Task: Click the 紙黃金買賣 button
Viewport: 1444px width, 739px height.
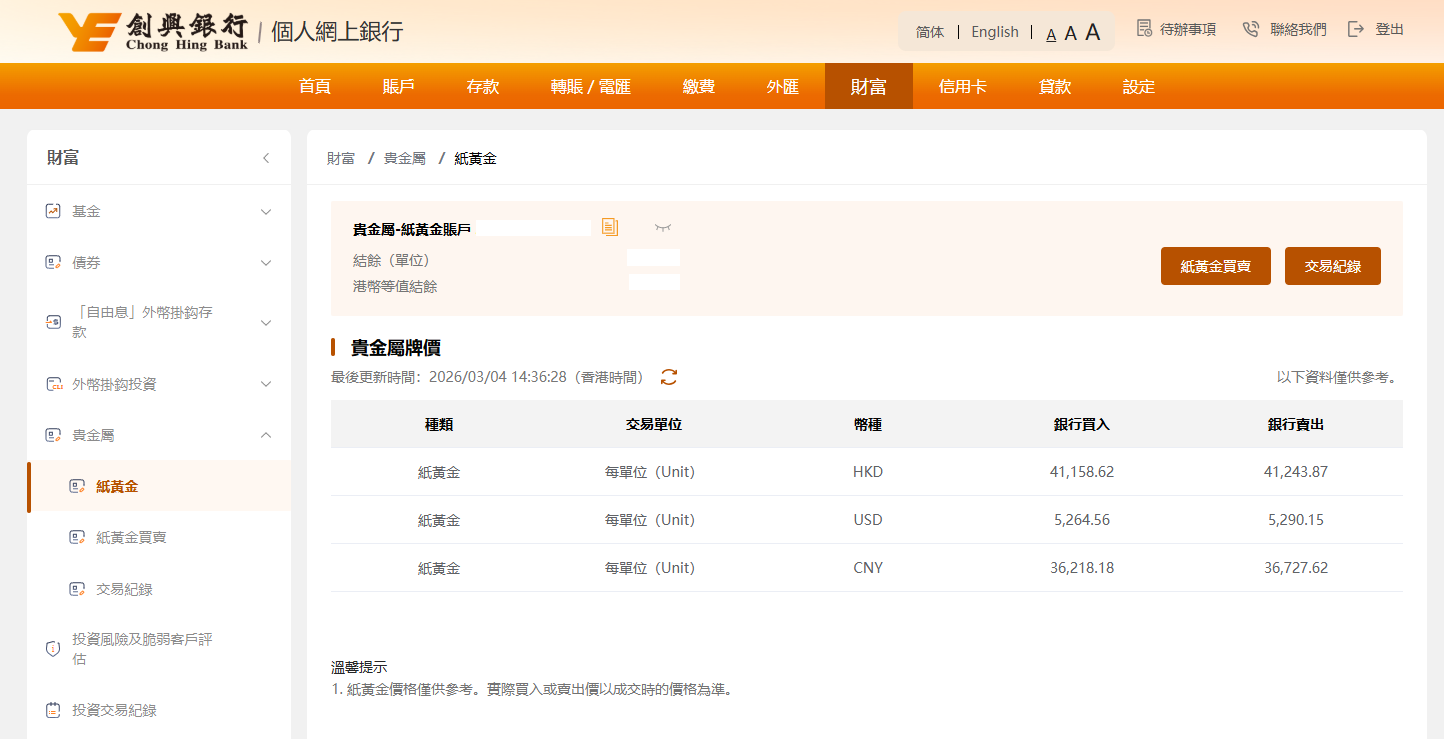Action: [x=1215, y=266]
